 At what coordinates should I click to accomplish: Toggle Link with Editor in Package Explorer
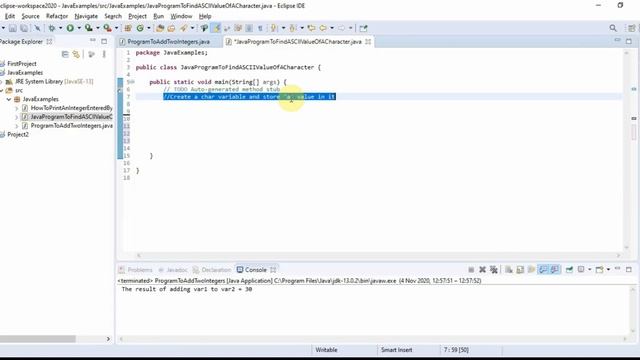[76, 54]
